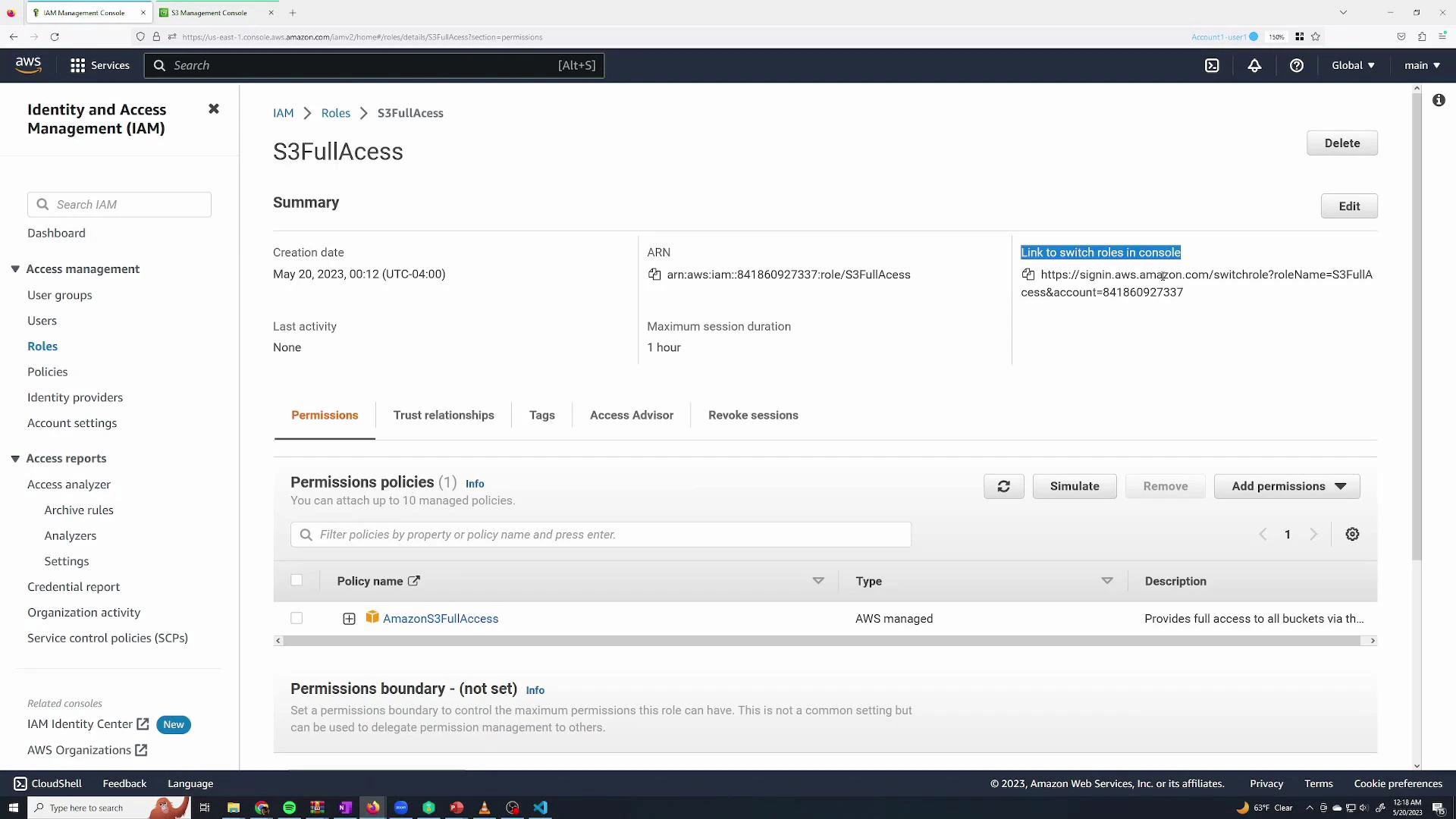
Task: Switch to the Trust relationships tab
Action: pos(444,415)
